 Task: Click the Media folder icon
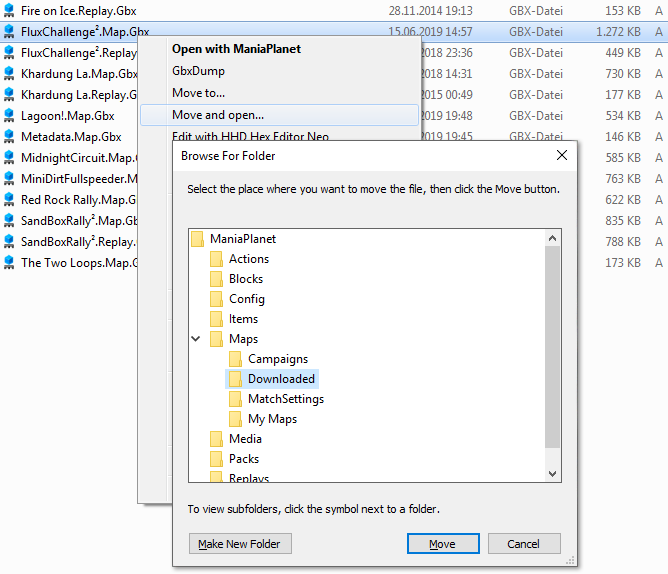(216, 439)
